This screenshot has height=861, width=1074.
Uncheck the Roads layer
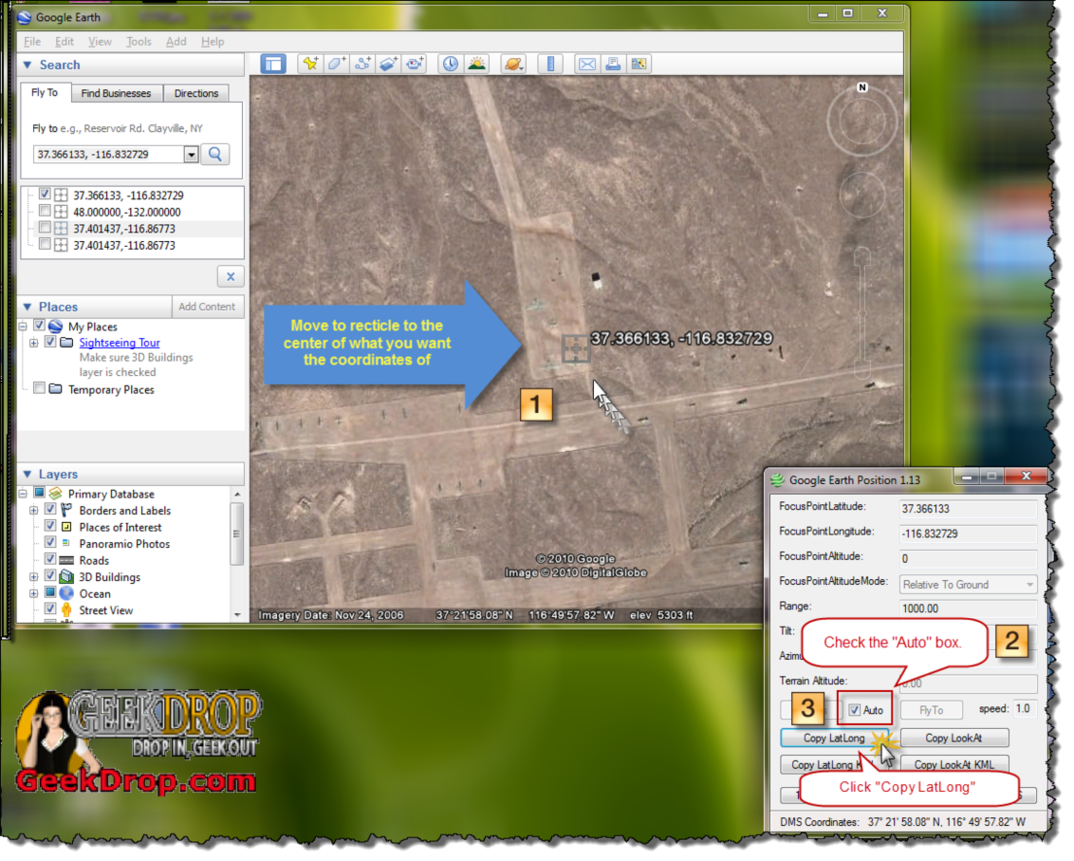pos(50,559)
